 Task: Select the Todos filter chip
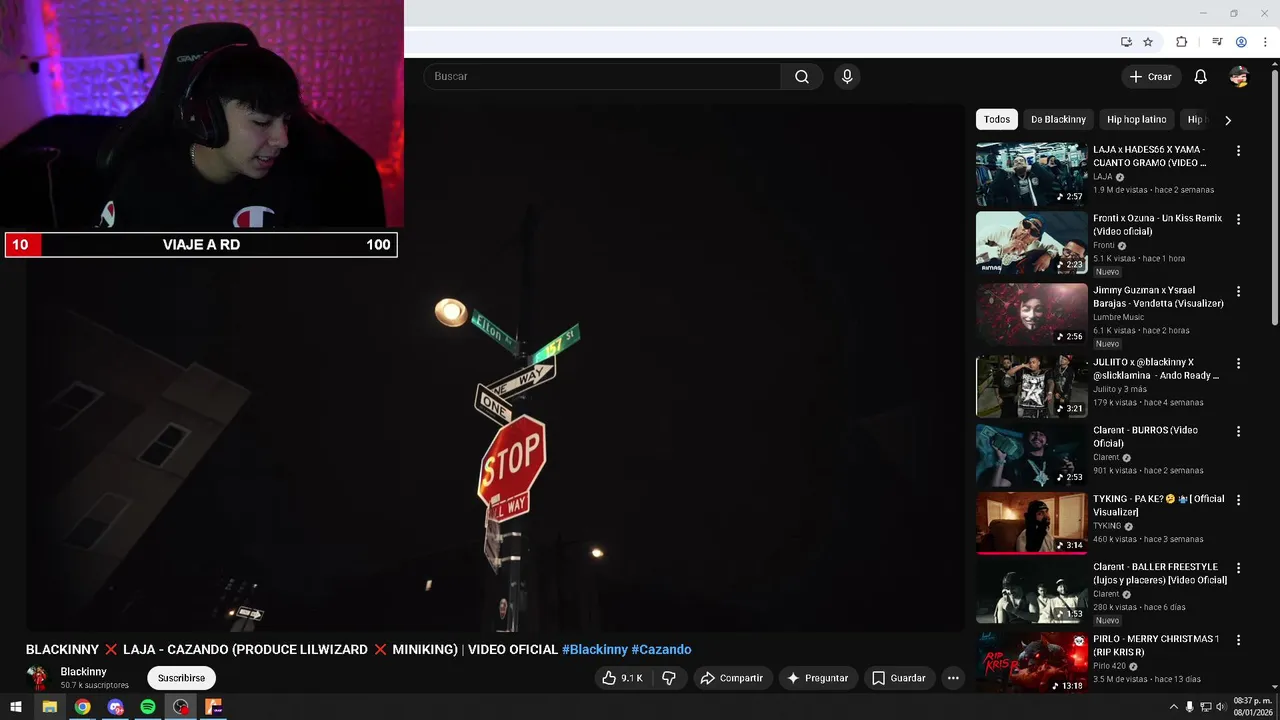[997, 119]
